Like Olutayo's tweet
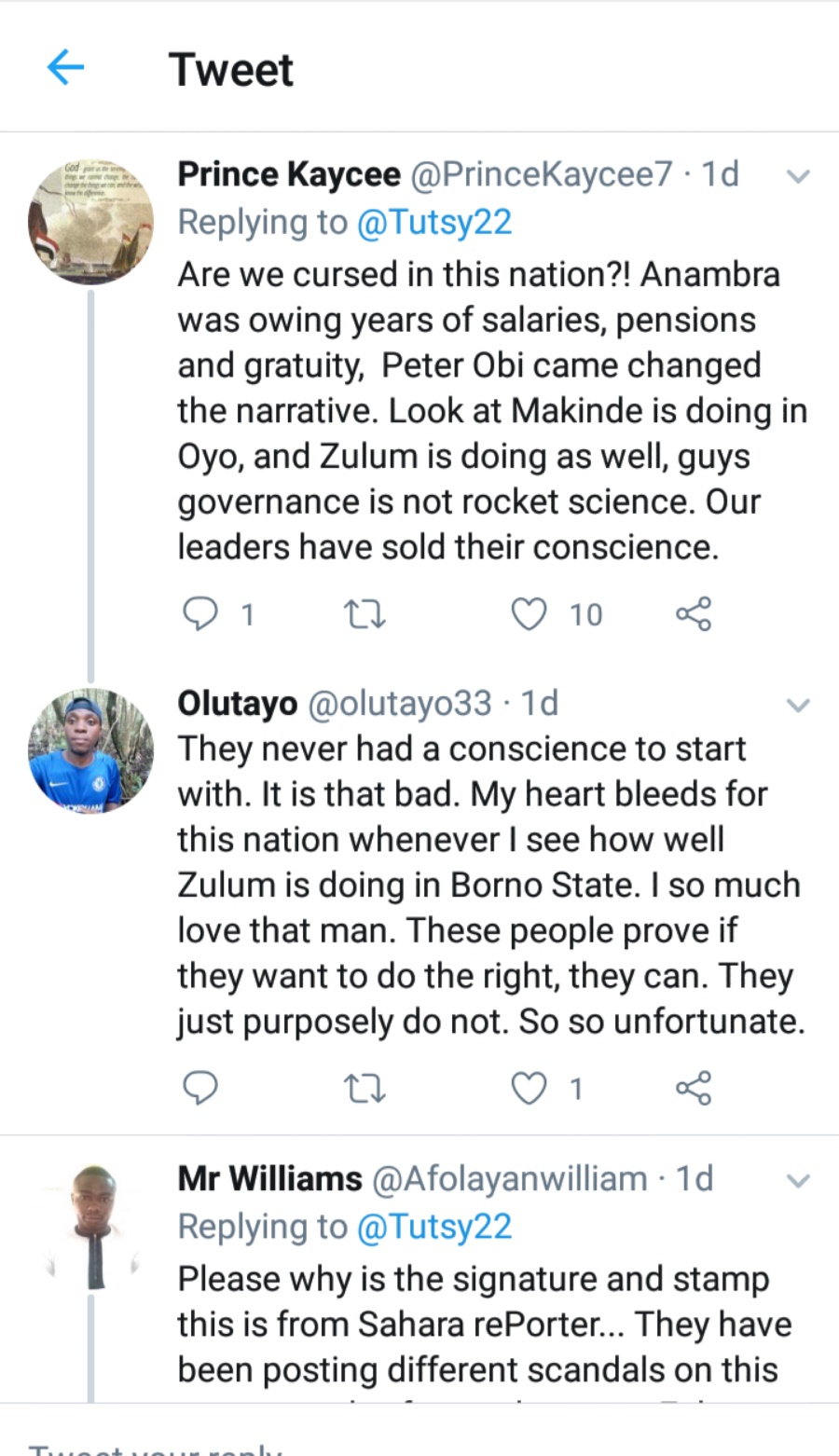839x1456 pixels. click(x=530, y=1088)
